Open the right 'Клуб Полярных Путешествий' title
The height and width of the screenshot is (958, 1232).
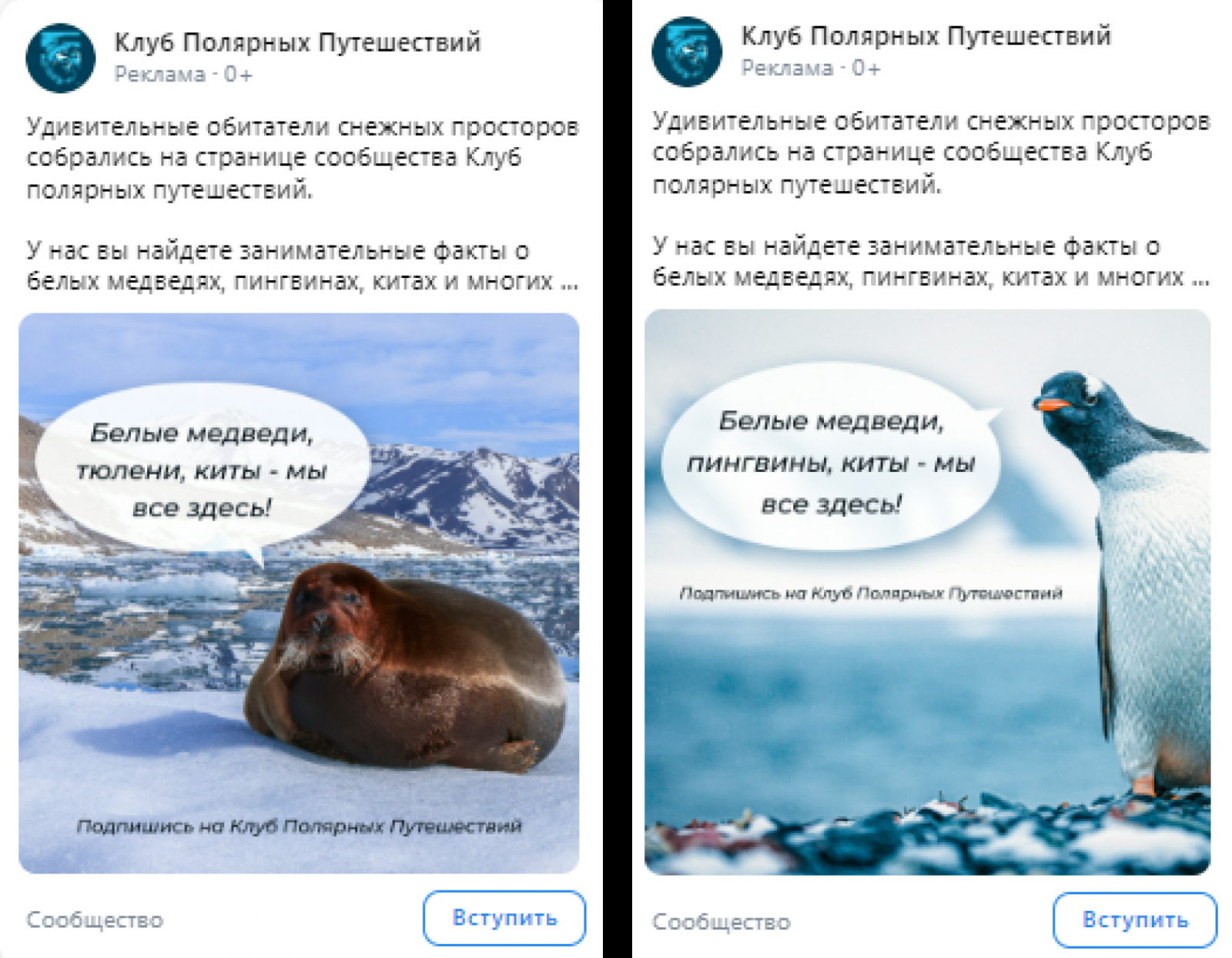(926, 36)
